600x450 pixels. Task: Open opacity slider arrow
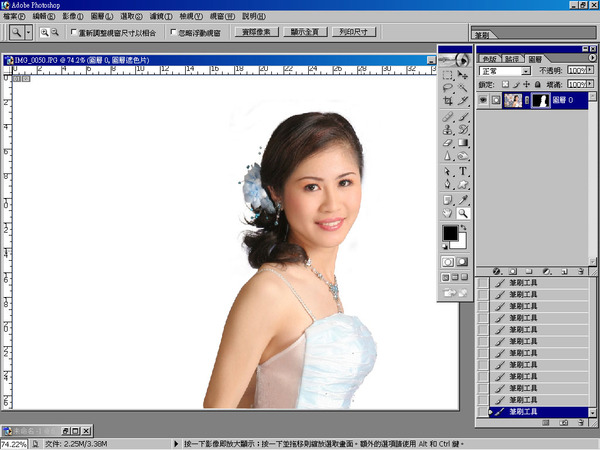(591, 70)
